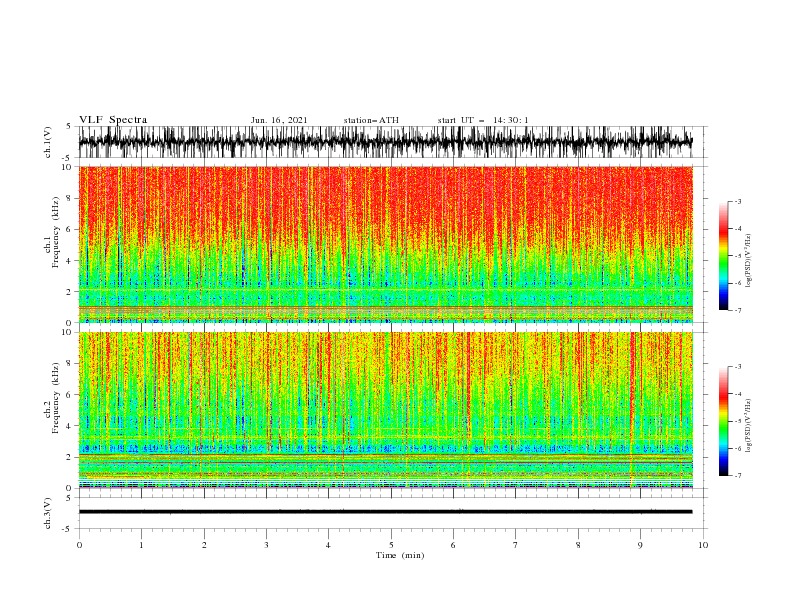Click the ch.2 "Frequency (kHz)" axis label
Image resolution: width=792 pixels, height=612 pixels.
pyautogui.click(x=56, y=398)
